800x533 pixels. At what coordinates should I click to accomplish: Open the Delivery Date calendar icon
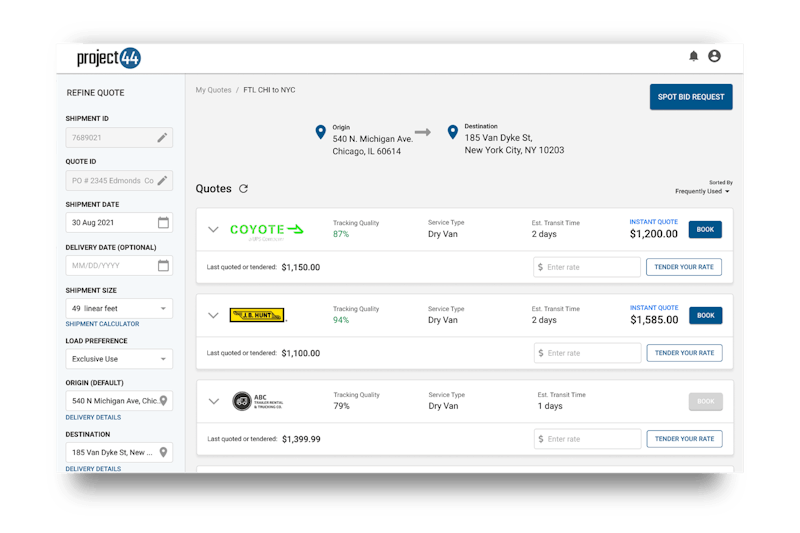pos(163,265)
